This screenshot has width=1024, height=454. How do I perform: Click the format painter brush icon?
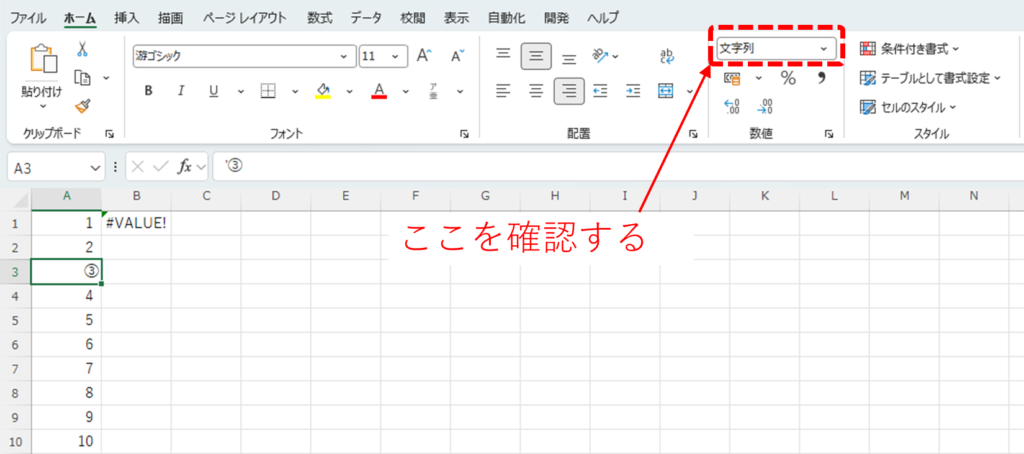(83, 105)
